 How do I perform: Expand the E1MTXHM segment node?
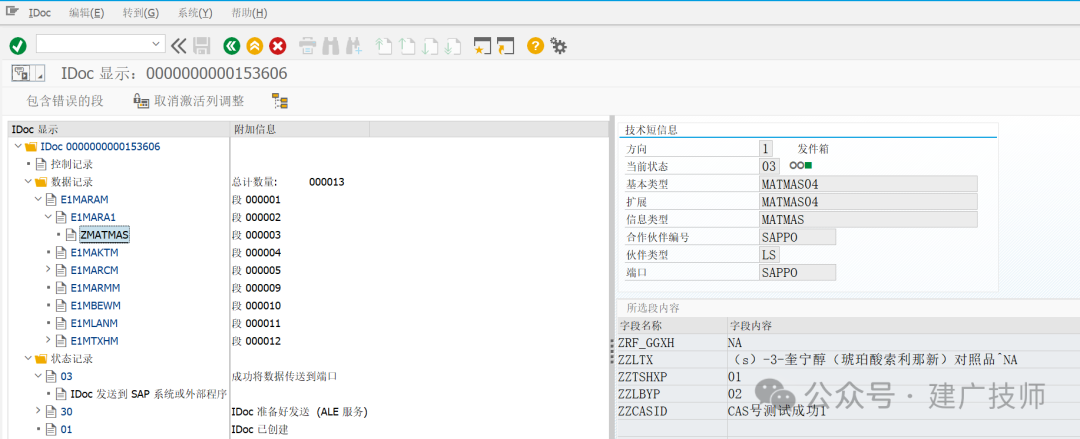click(x=49, y=340)
